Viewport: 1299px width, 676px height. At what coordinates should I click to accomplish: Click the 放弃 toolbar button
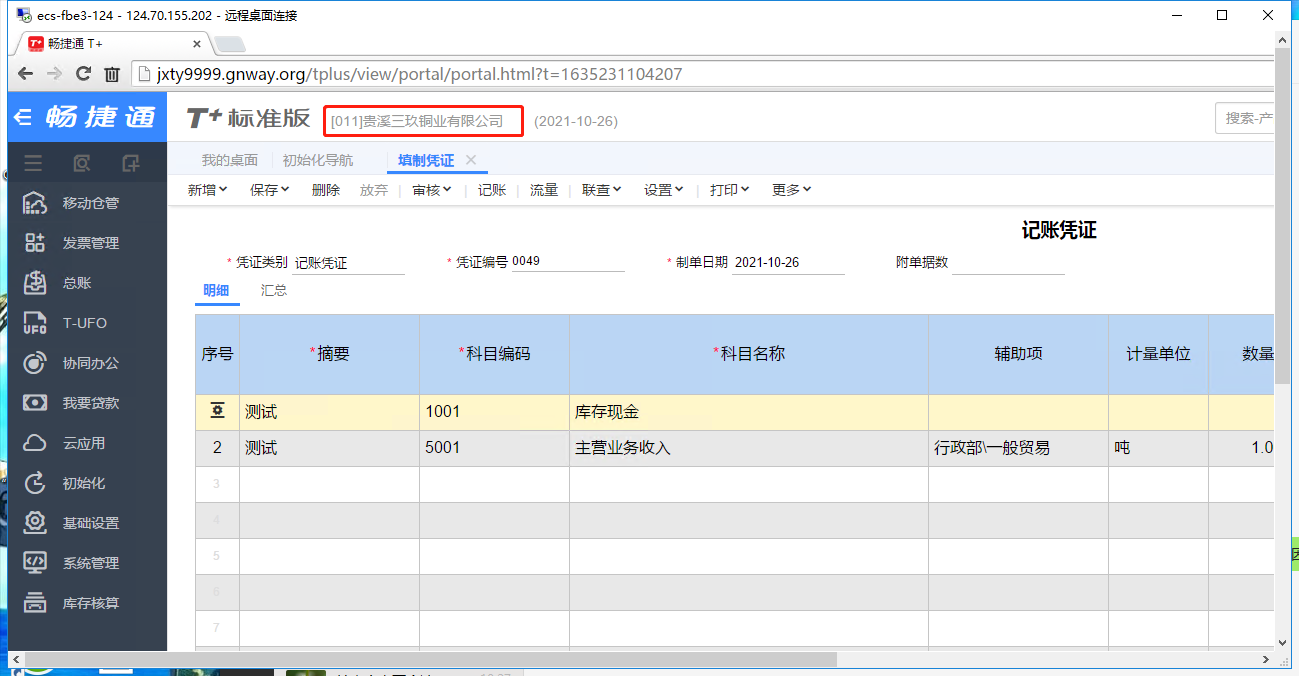point(374,190)
